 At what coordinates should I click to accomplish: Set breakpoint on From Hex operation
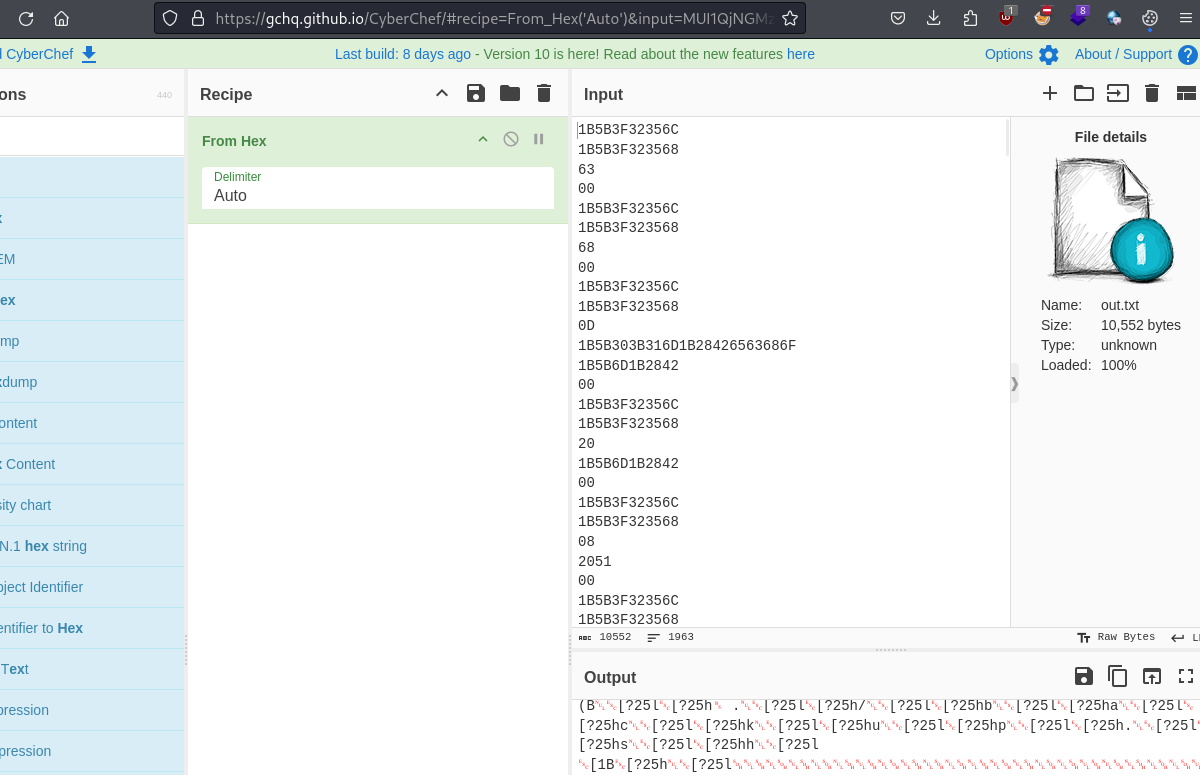[x=539, y=139]
